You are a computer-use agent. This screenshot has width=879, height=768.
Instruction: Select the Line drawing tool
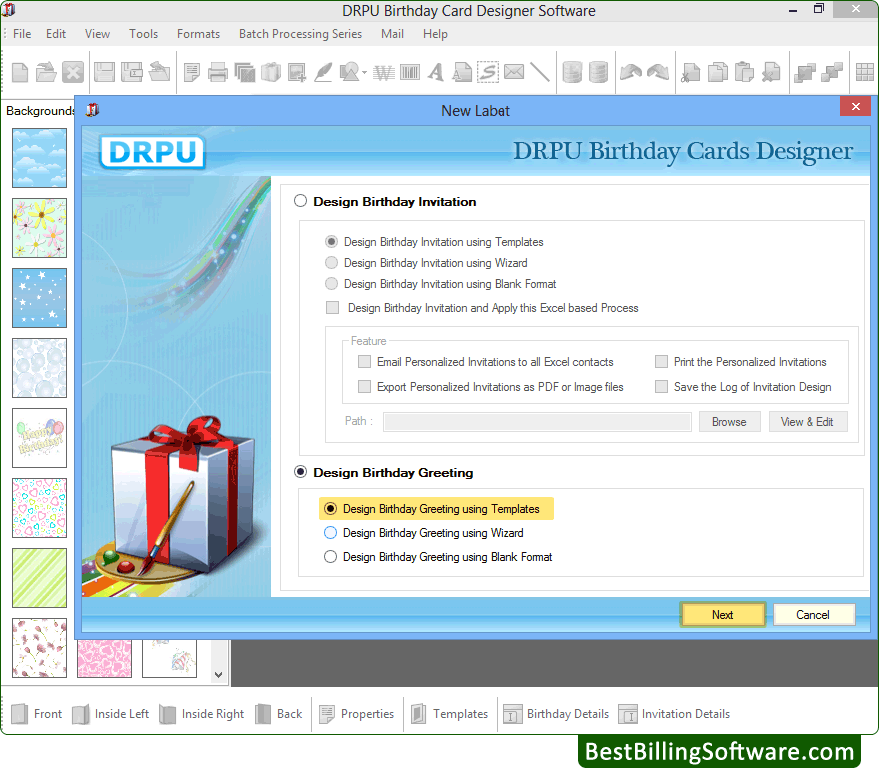pyautogui.click(x=539, y=72)
